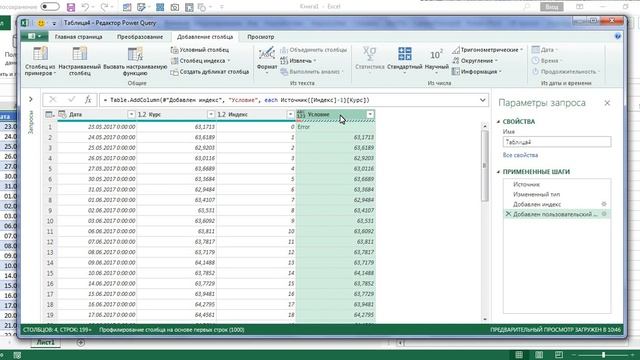This screenshot has height=360, width=640.
Task: Click Invoke Custom Function (Вызвать настраиваемую функцию)
Action: 135,61
